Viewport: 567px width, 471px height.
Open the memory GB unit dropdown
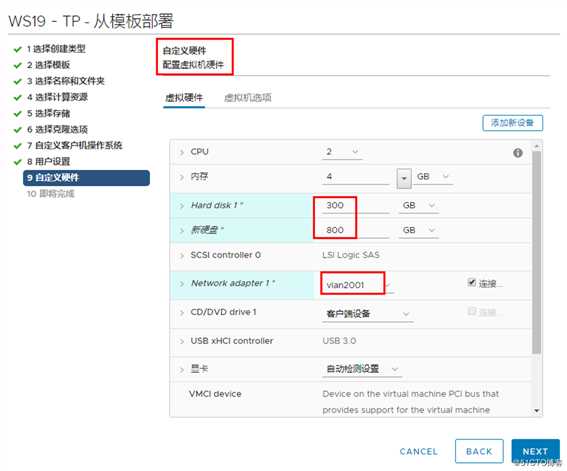tap(433, 177)
